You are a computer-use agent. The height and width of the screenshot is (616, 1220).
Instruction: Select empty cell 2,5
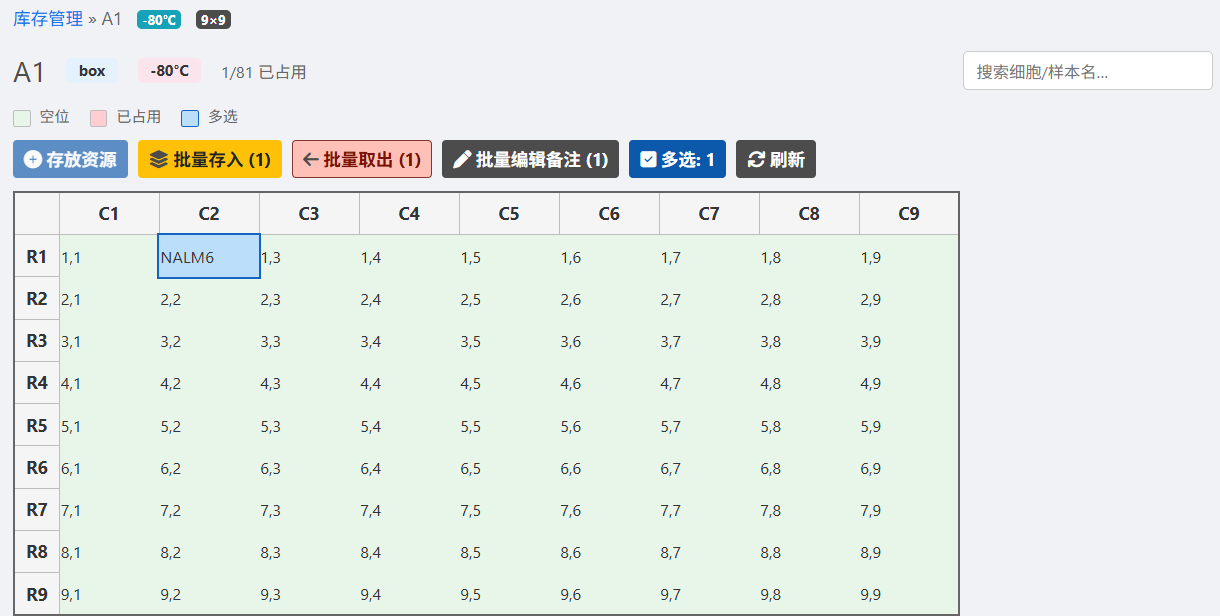[x=509, y=299]
